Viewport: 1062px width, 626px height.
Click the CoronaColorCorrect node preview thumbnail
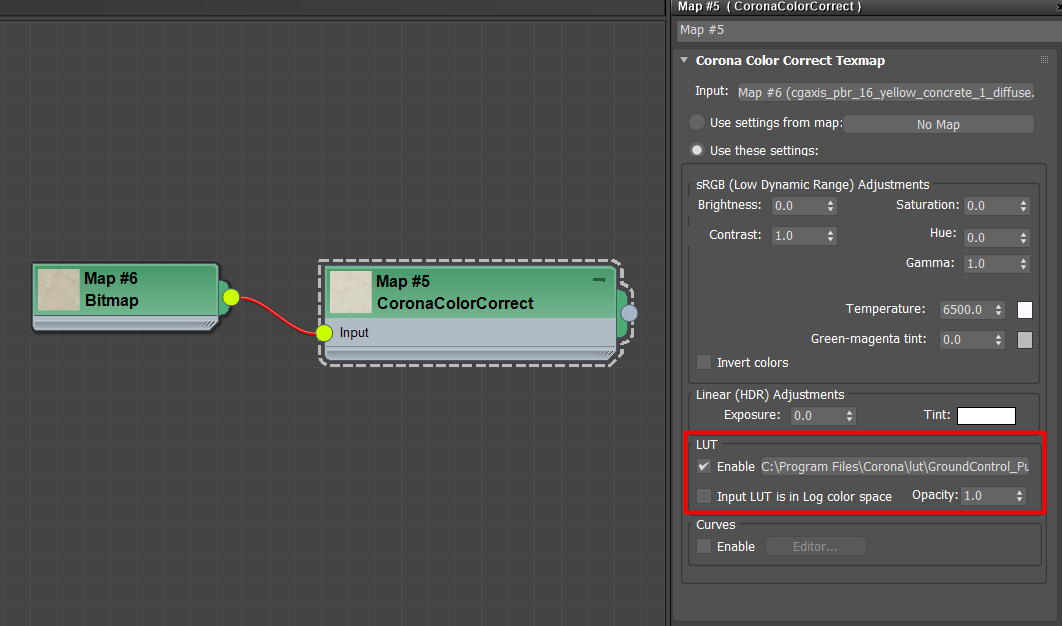[x=350, y=292]
